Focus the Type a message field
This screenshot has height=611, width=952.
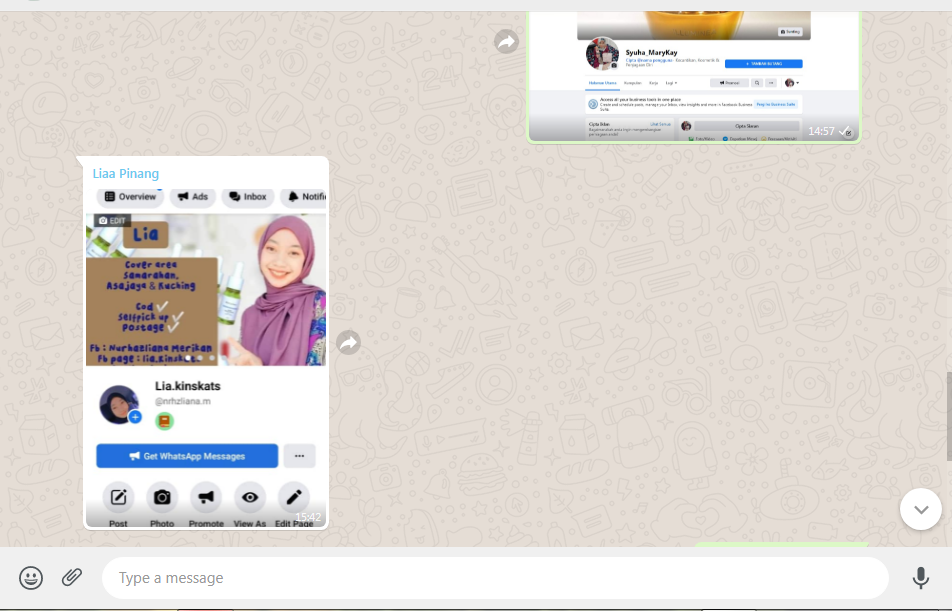point(495,578)
